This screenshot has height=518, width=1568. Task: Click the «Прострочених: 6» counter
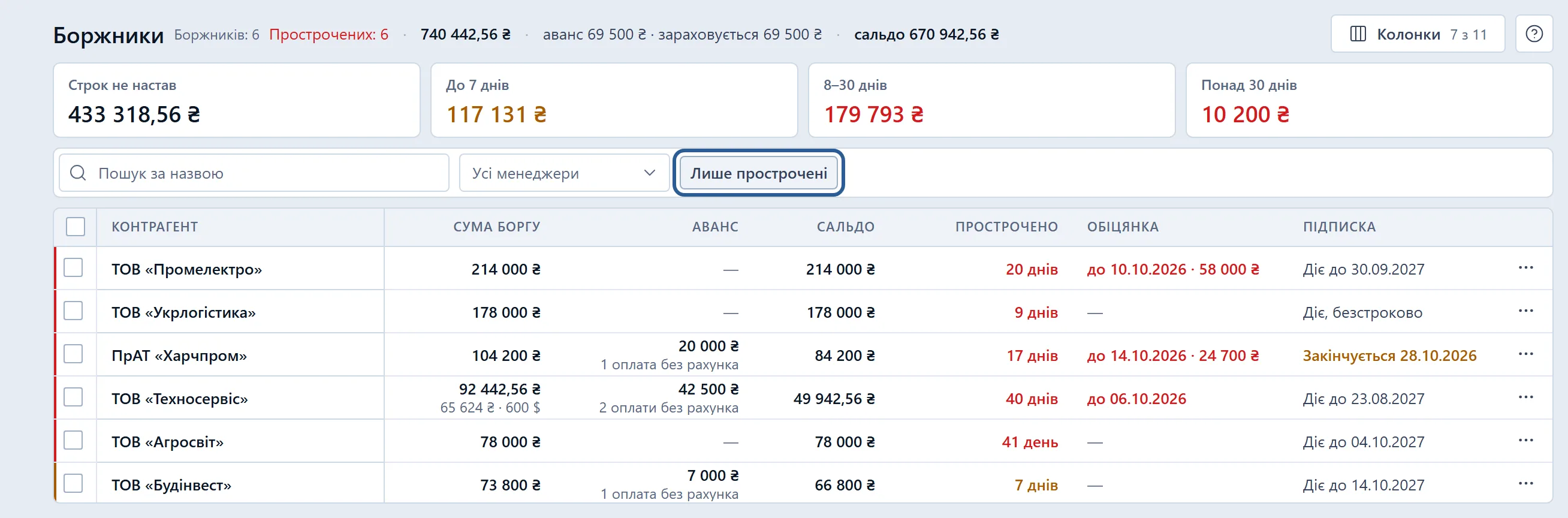coord(328,35)
